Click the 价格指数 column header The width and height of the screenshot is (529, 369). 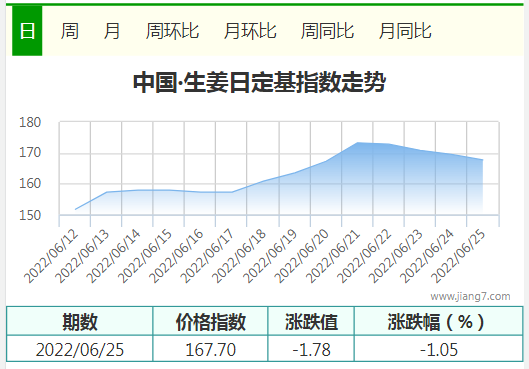211,321
